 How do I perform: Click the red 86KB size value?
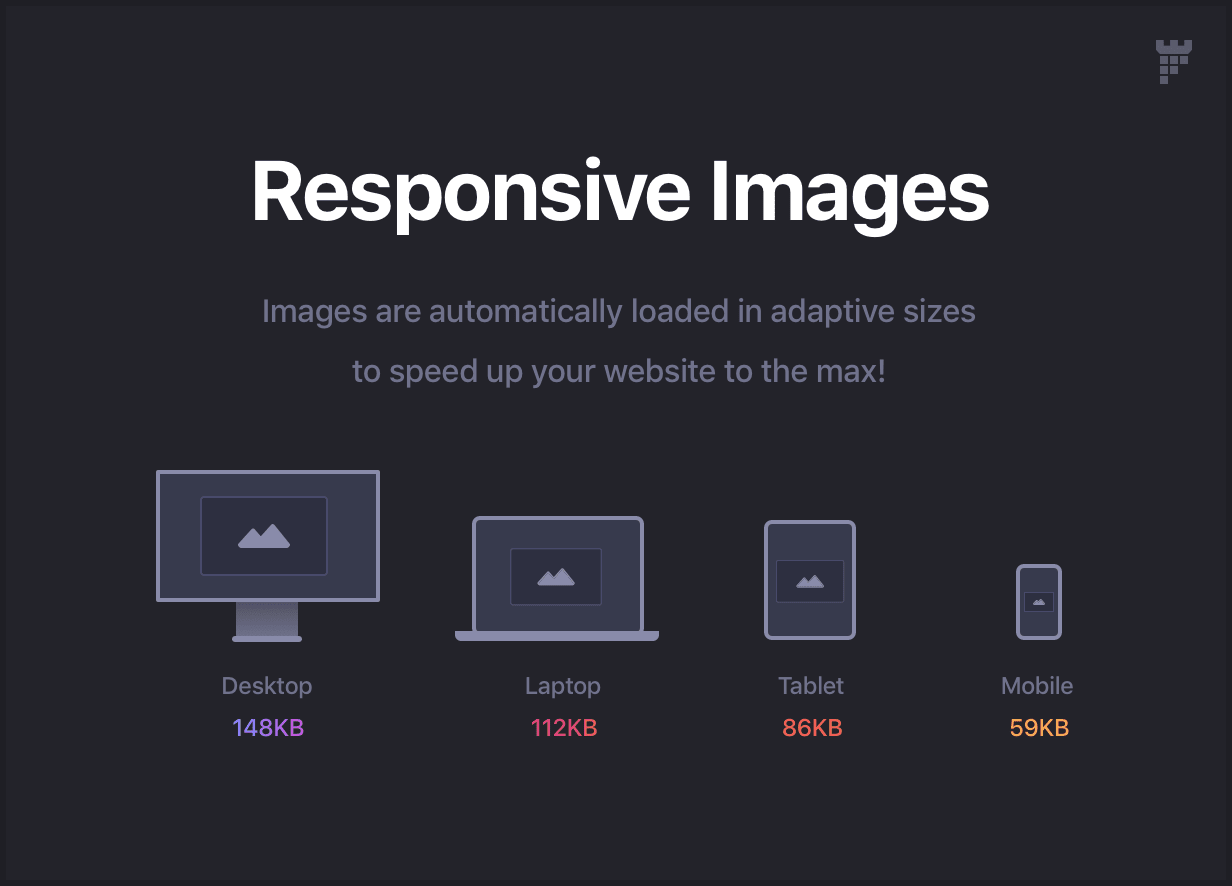coord(812,728)
